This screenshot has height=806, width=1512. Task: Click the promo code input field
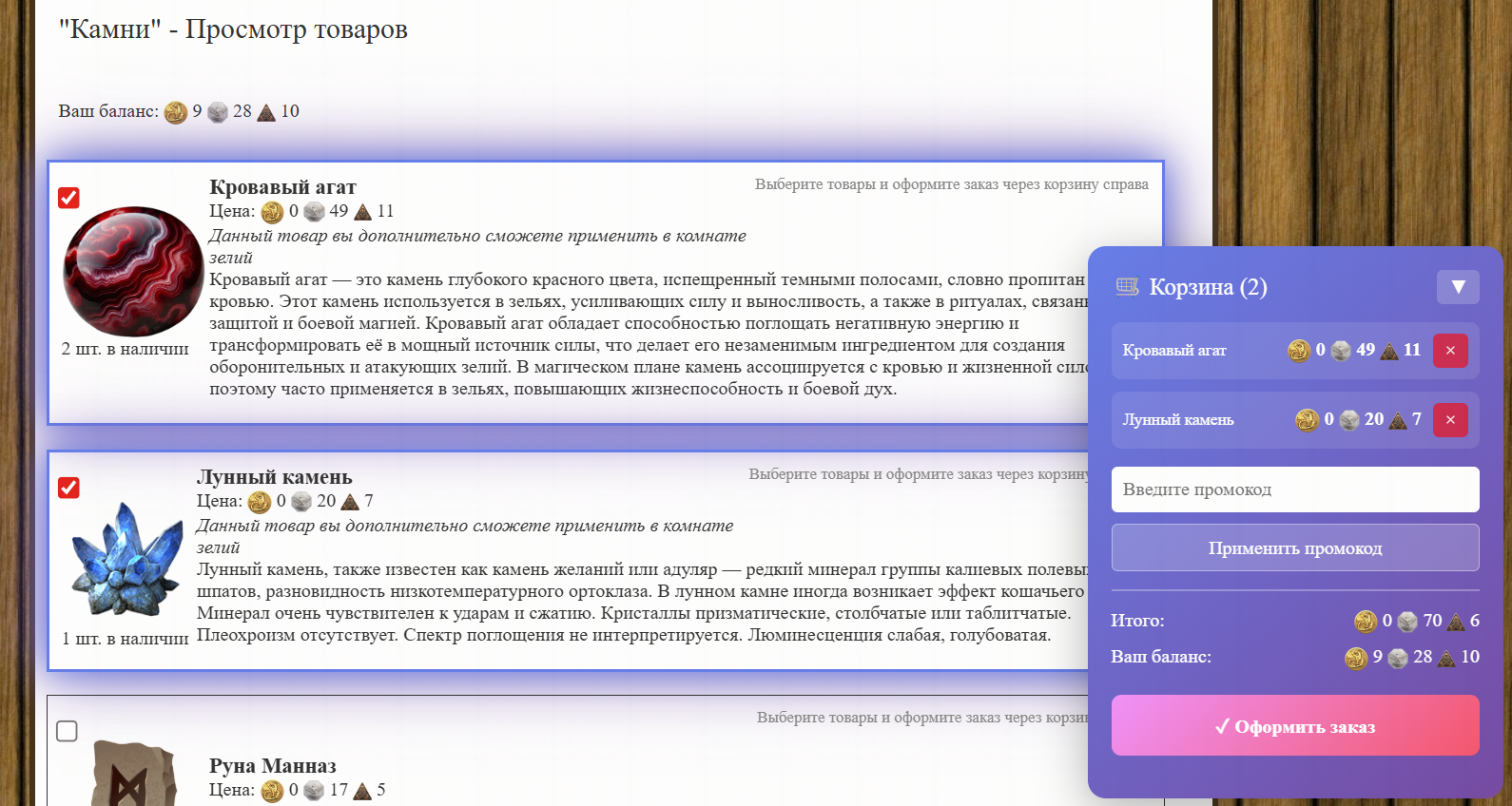coord(1295,489)
